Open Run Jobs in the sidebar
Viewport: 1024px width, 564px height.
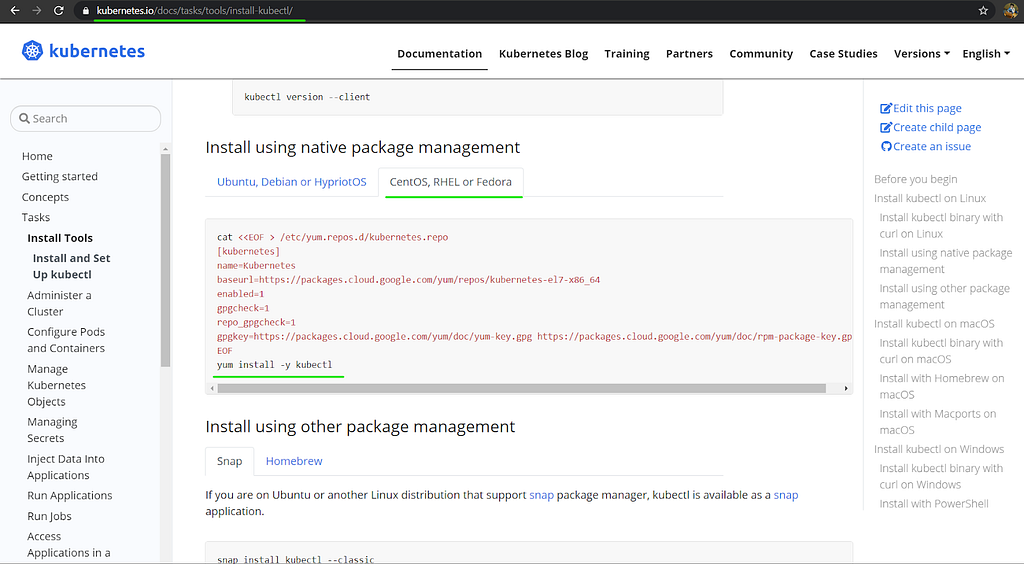[50, 516]
